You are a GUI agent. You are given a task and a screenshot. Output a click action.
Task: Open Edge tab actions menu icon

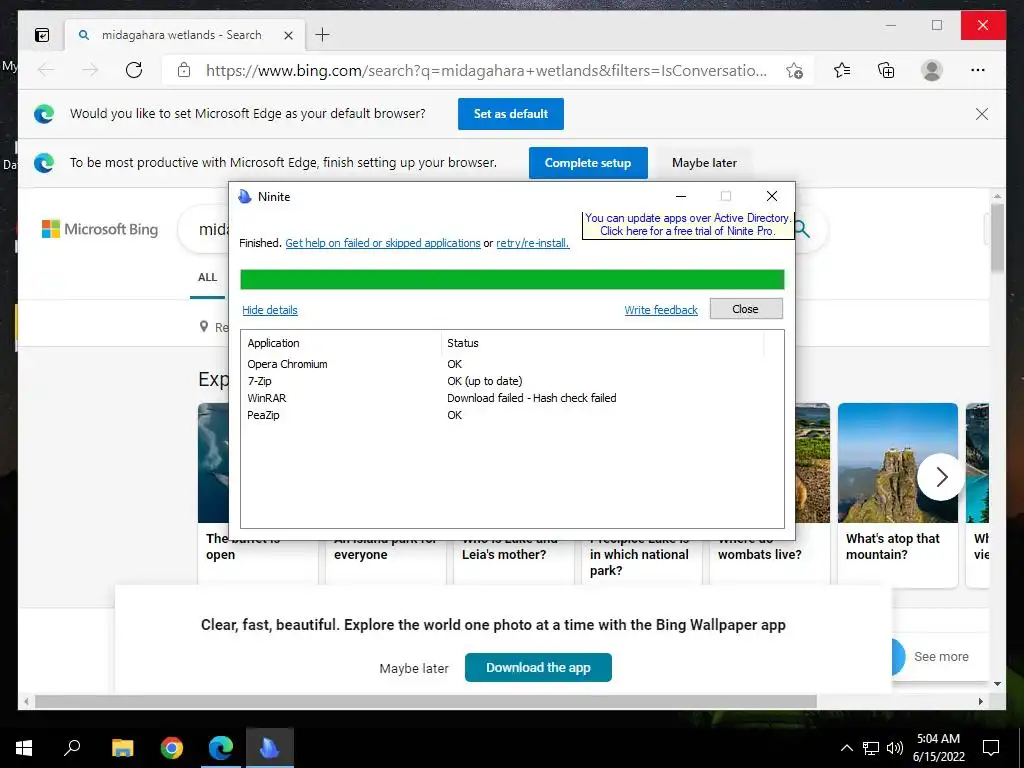click(42, 35)
